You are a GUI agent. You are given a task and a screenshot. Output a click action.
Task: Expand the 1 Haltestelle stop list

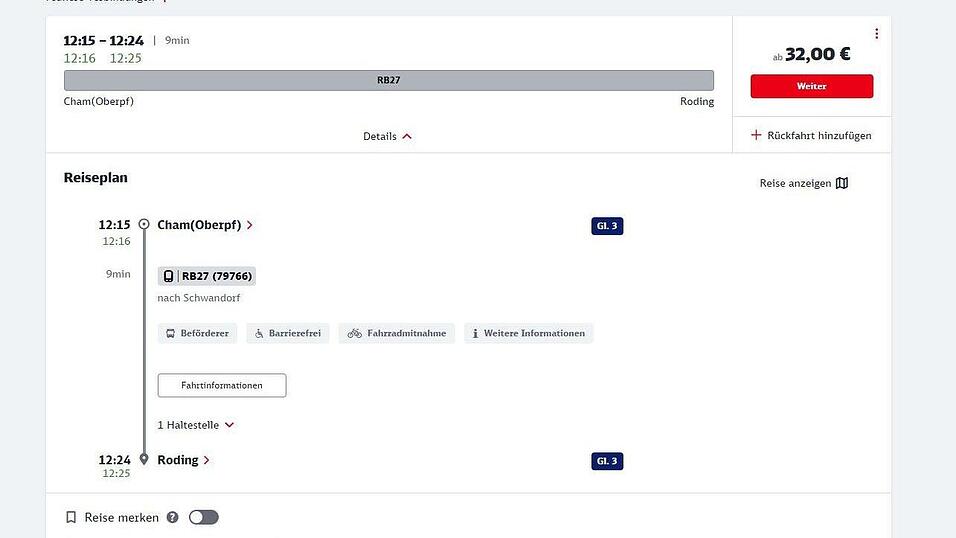point(196,425)
